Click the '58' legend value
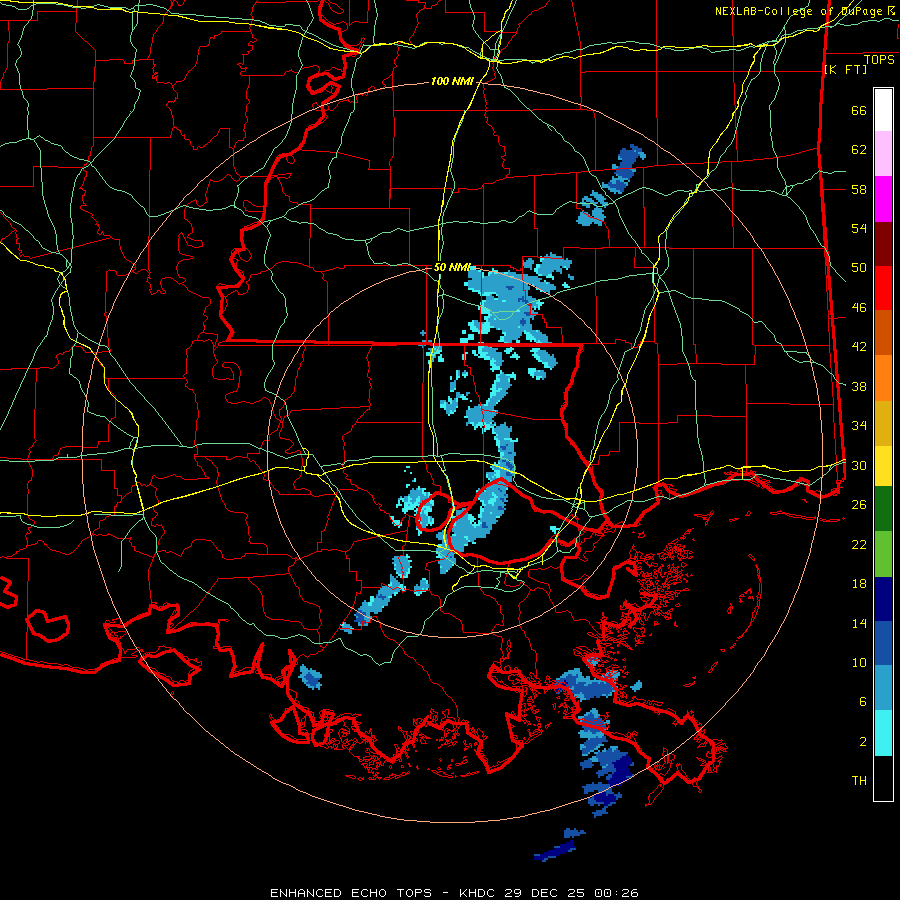The width and height of the screenshot is (900, 900). coord(859,189)
